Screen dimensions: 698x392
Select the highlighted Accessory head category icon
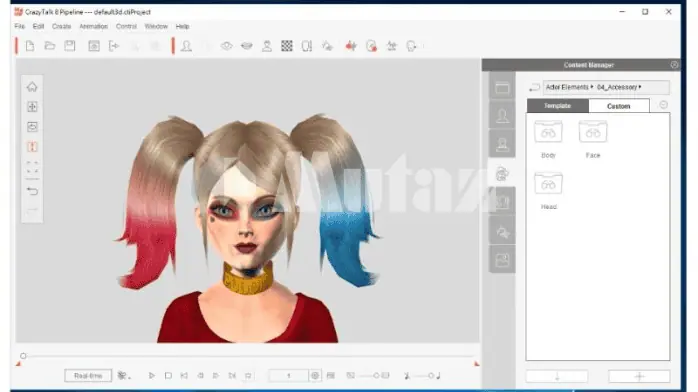point(502,174)
